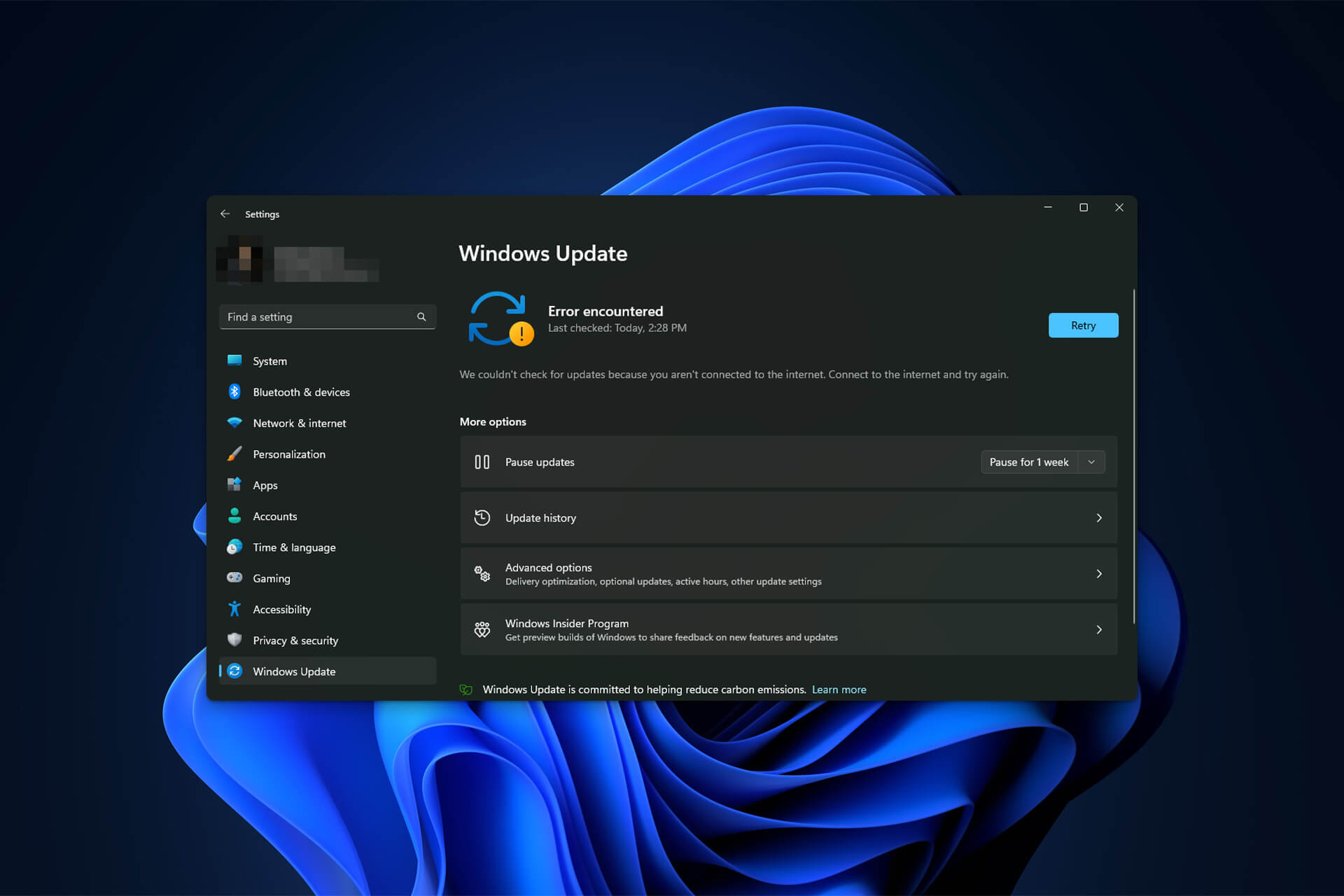
Task: Minimize the Settings window
Action: (x=1048, y=207)
